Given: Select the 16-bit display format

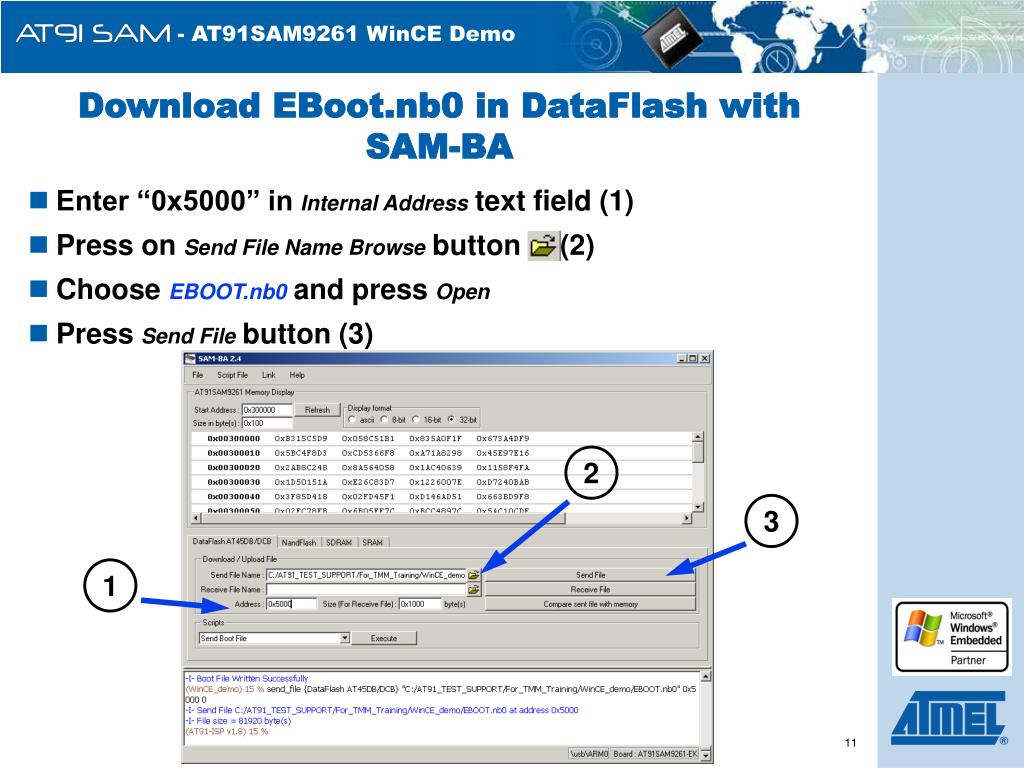Looking at the screenshot, I should (x=415, y=420).
